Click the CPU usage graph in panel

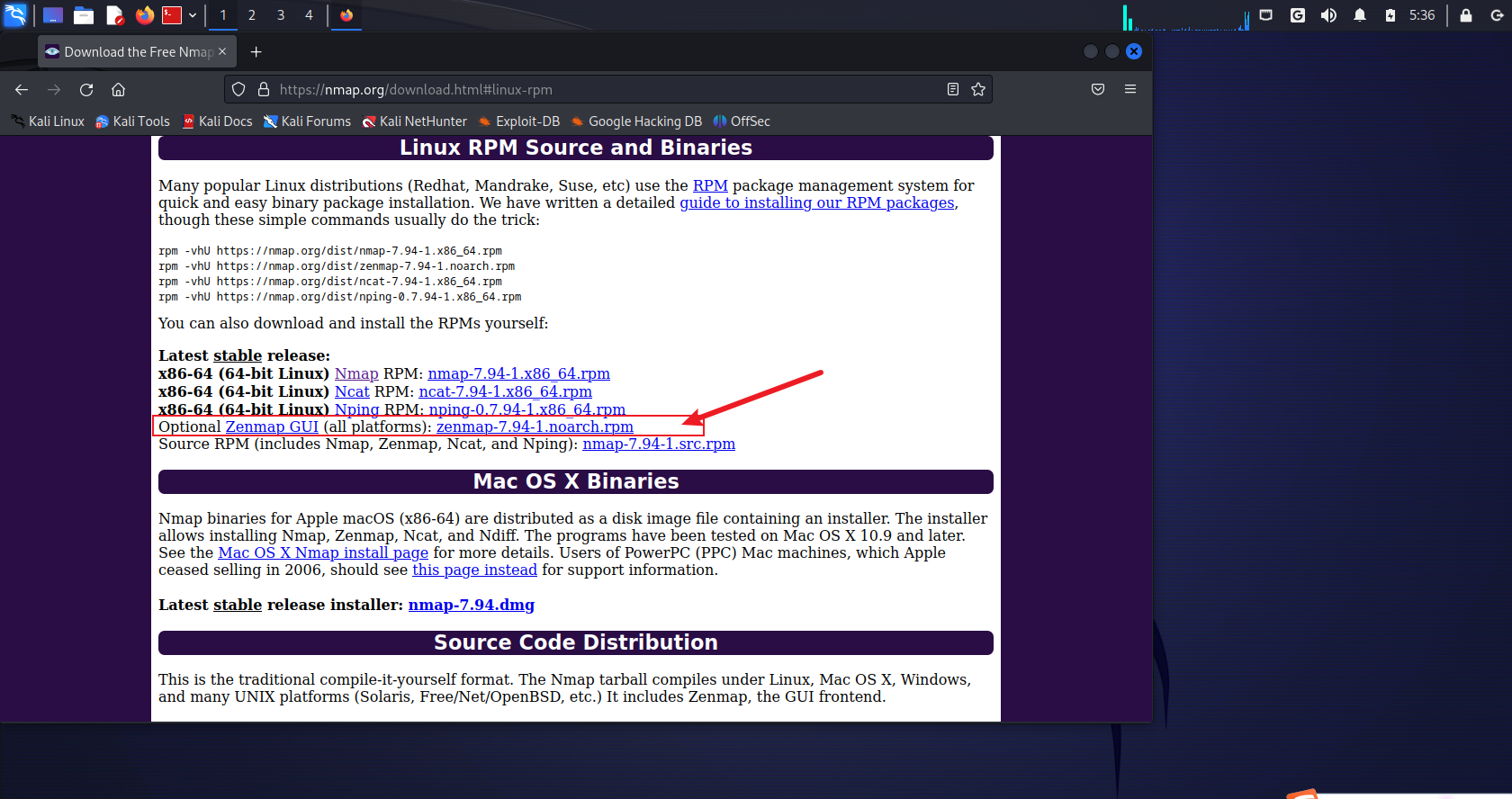tap(1186, 16)
